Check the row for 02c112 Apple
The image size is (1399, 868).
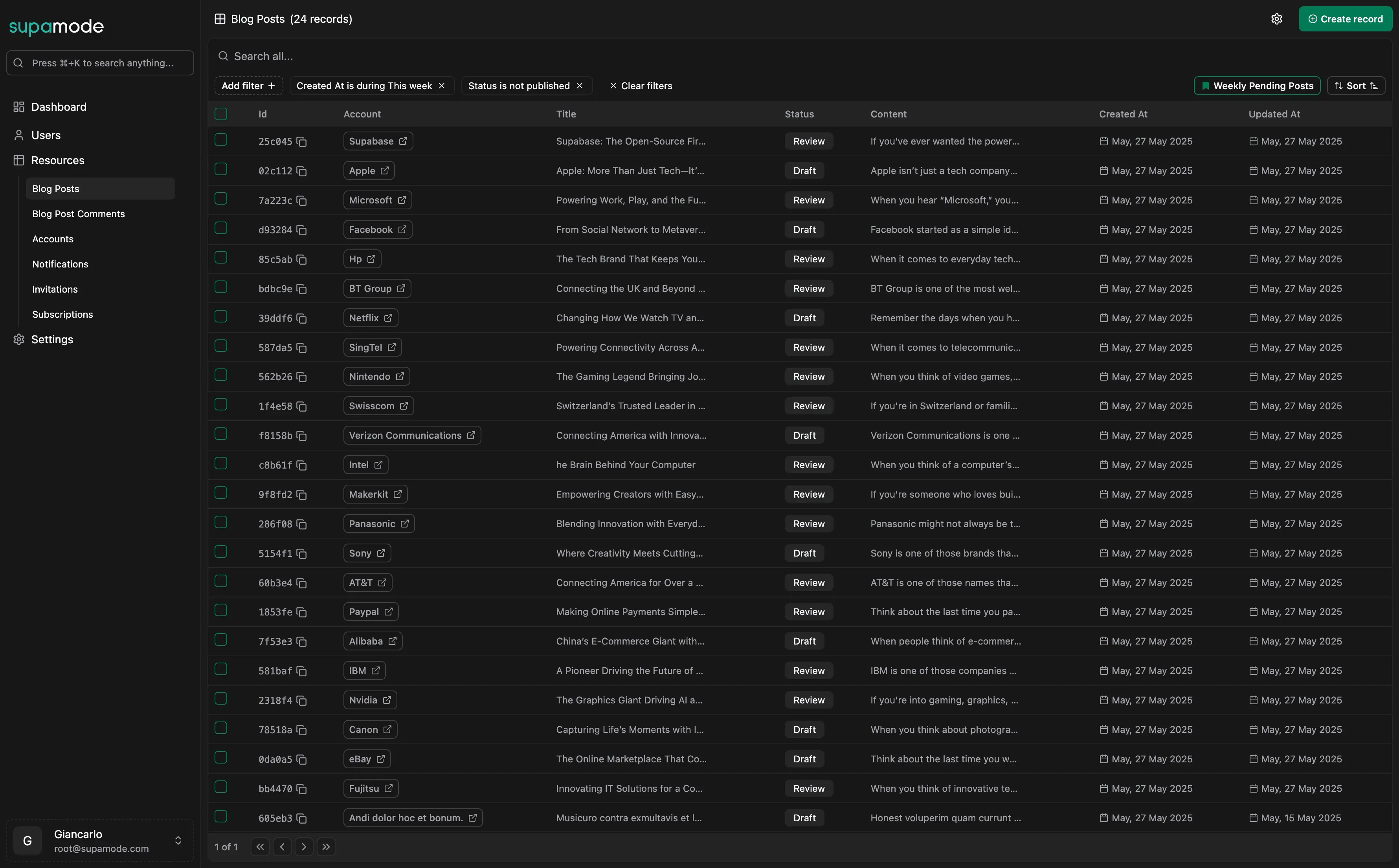221,169
